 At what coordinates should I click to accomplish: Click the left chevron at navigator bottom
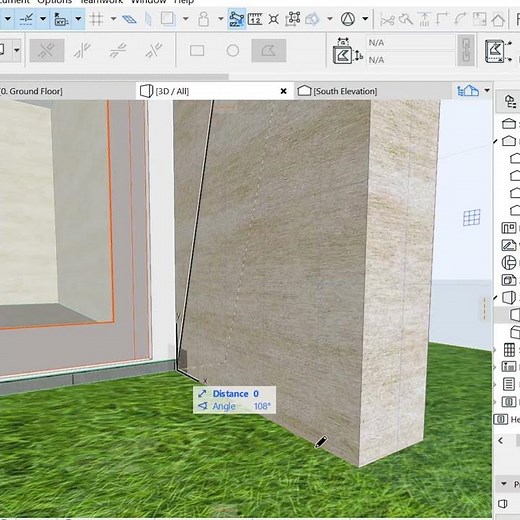(501, 441)
